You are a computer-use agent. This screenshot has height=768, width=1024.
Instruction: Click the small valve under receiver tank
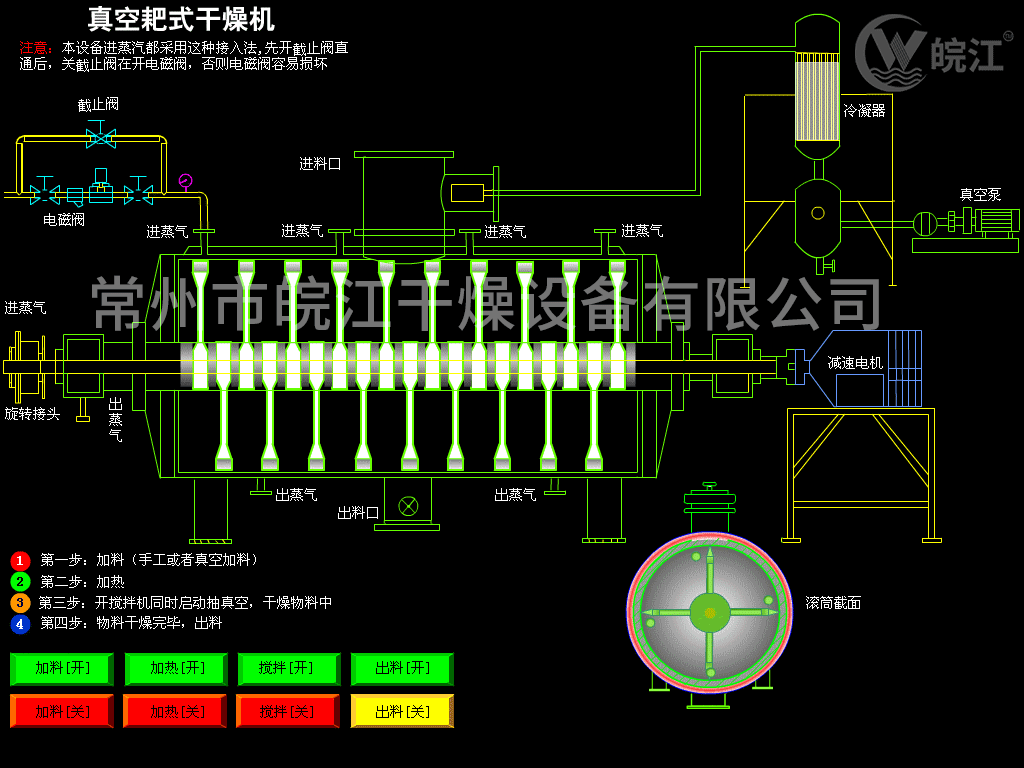click(x=824, y=266)
